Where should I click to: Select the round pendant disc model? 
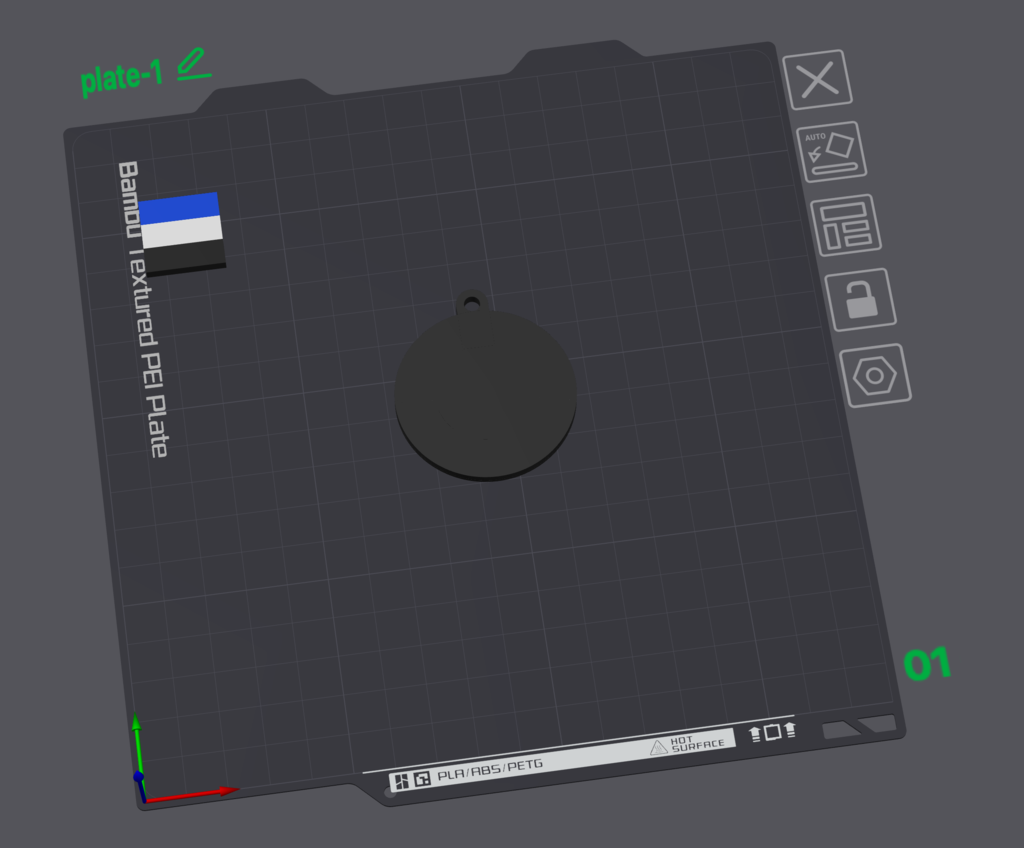pyautogui.click(x=485, y=394)
